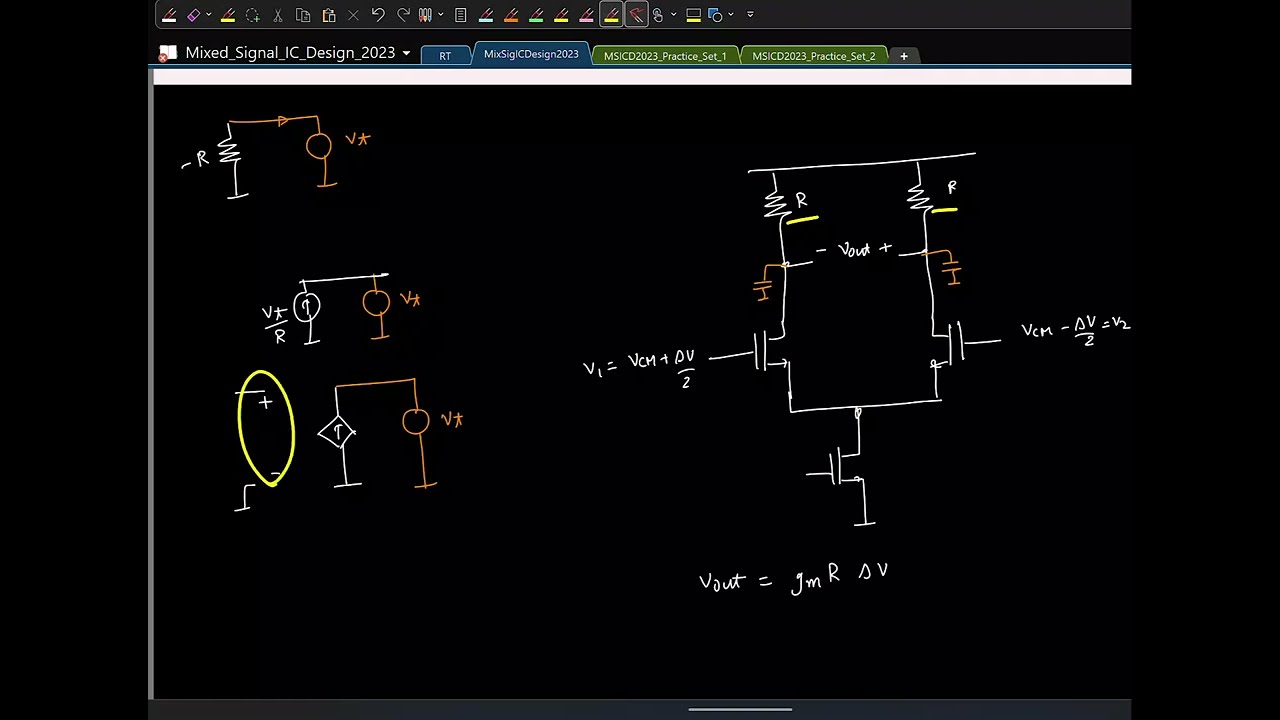
Task: Open MSICD2023_Practice_Set_2 tab
Action: [813, 56]
